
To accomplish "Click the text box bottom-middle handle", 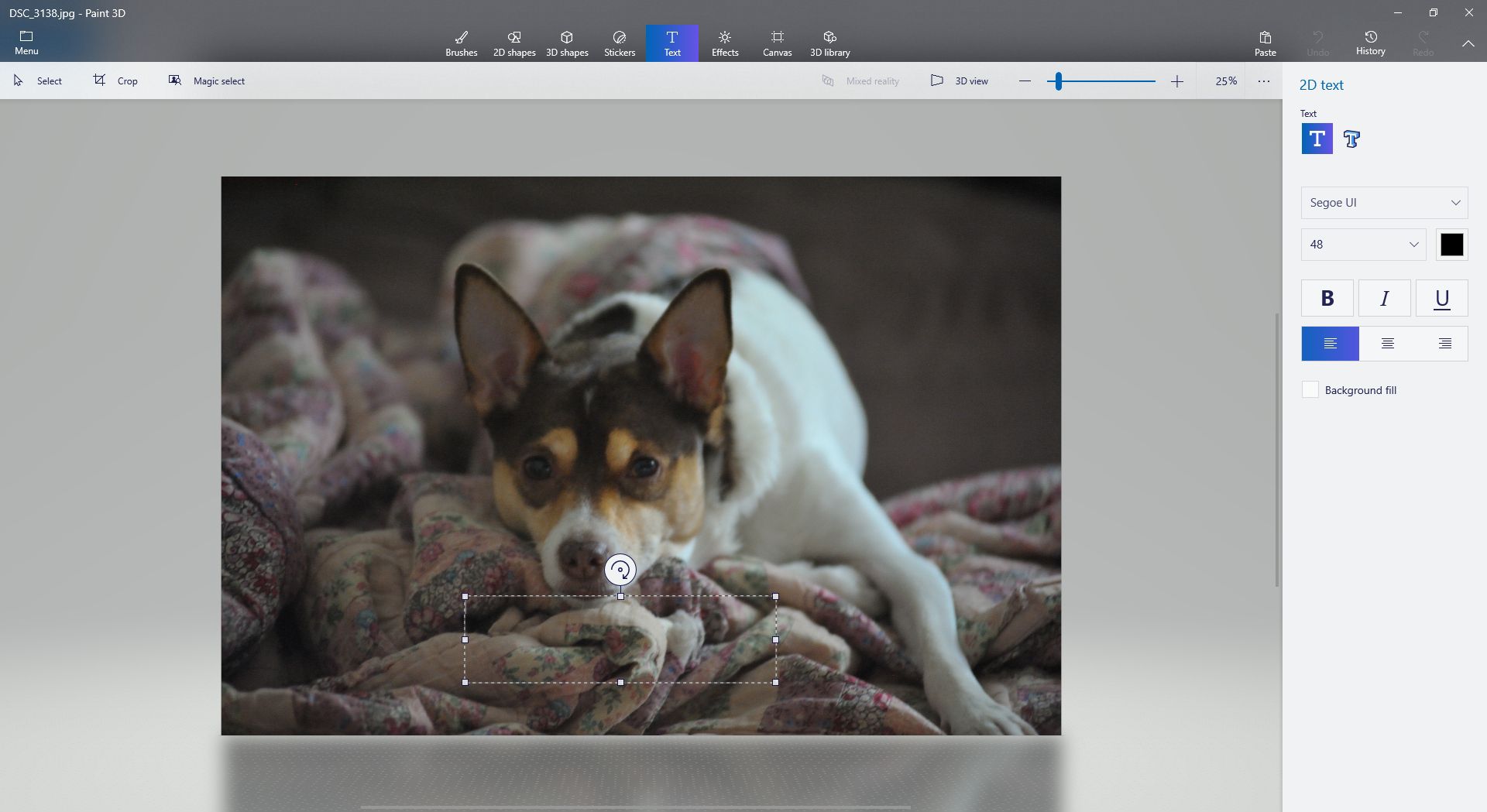I will [620, 682].
